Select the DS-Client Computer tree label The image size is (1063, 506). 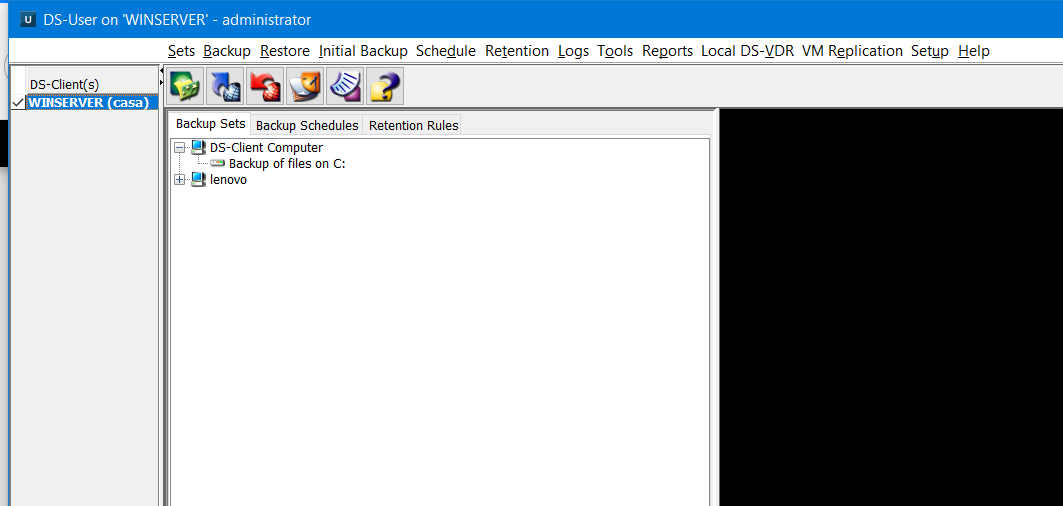click(266, 147)
